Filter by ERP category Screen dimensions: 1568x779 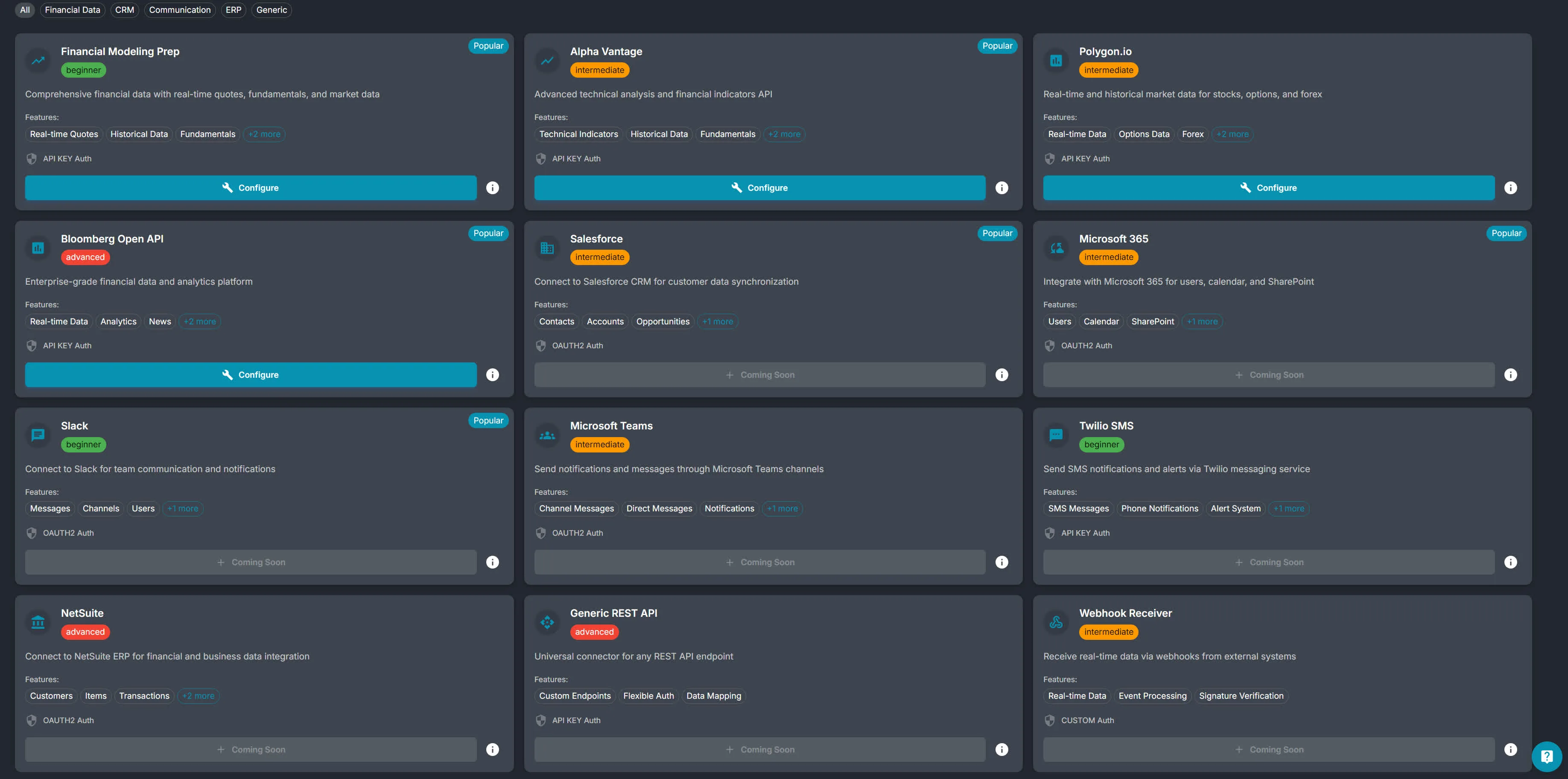coord(234,10)
